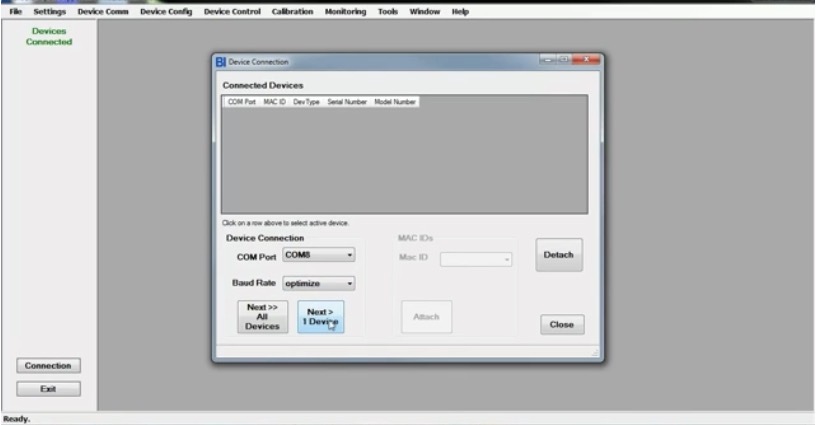The width and height of the screenshot is (818, 425).
Task: Click the Connection button in sidebar
Action: point(48,366)
